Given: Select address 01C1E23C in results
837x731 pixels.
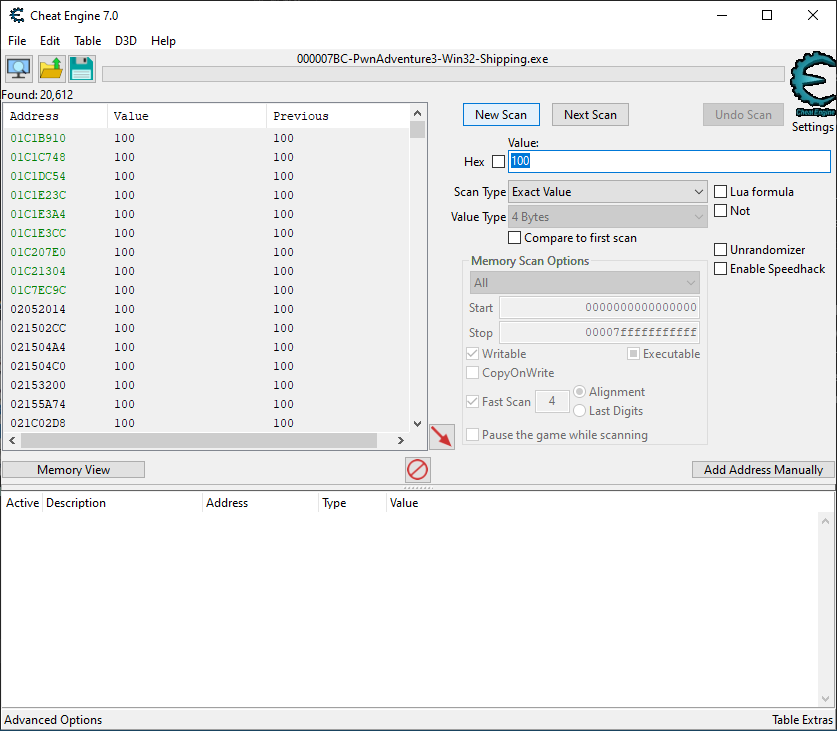Looking at the screenshot, I should (x=38, y=195).
